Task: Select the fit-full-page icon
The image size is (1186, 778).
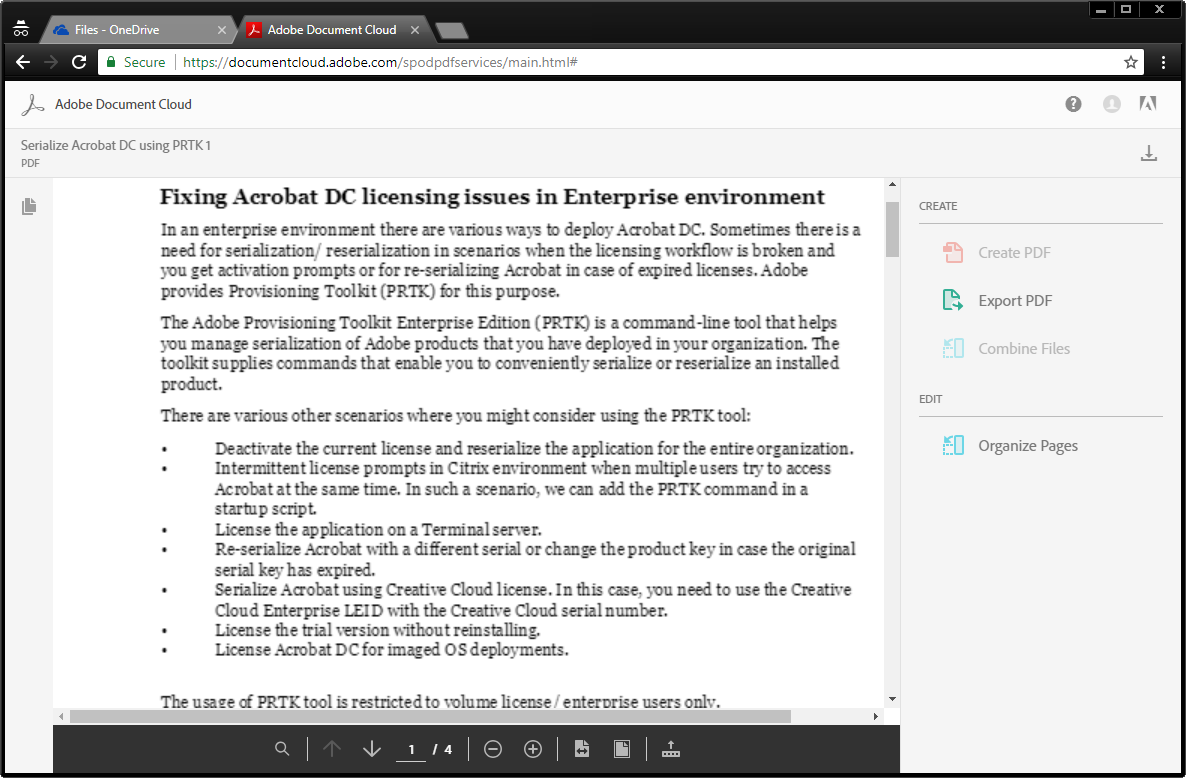Action: (x=622, y=749)
